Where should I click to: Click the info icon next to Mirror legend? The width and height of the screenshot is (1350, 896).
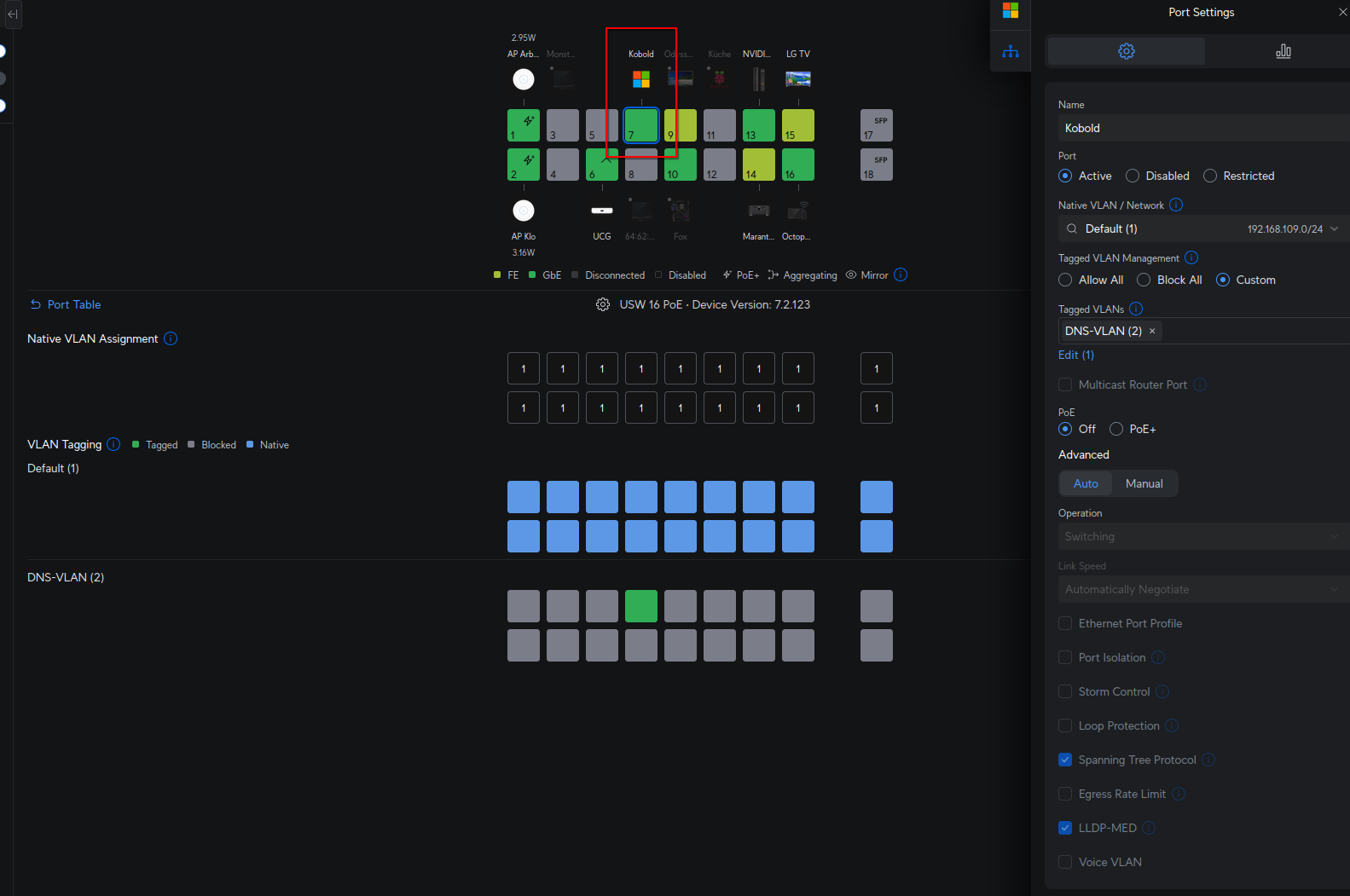click(x=901, y=275)
